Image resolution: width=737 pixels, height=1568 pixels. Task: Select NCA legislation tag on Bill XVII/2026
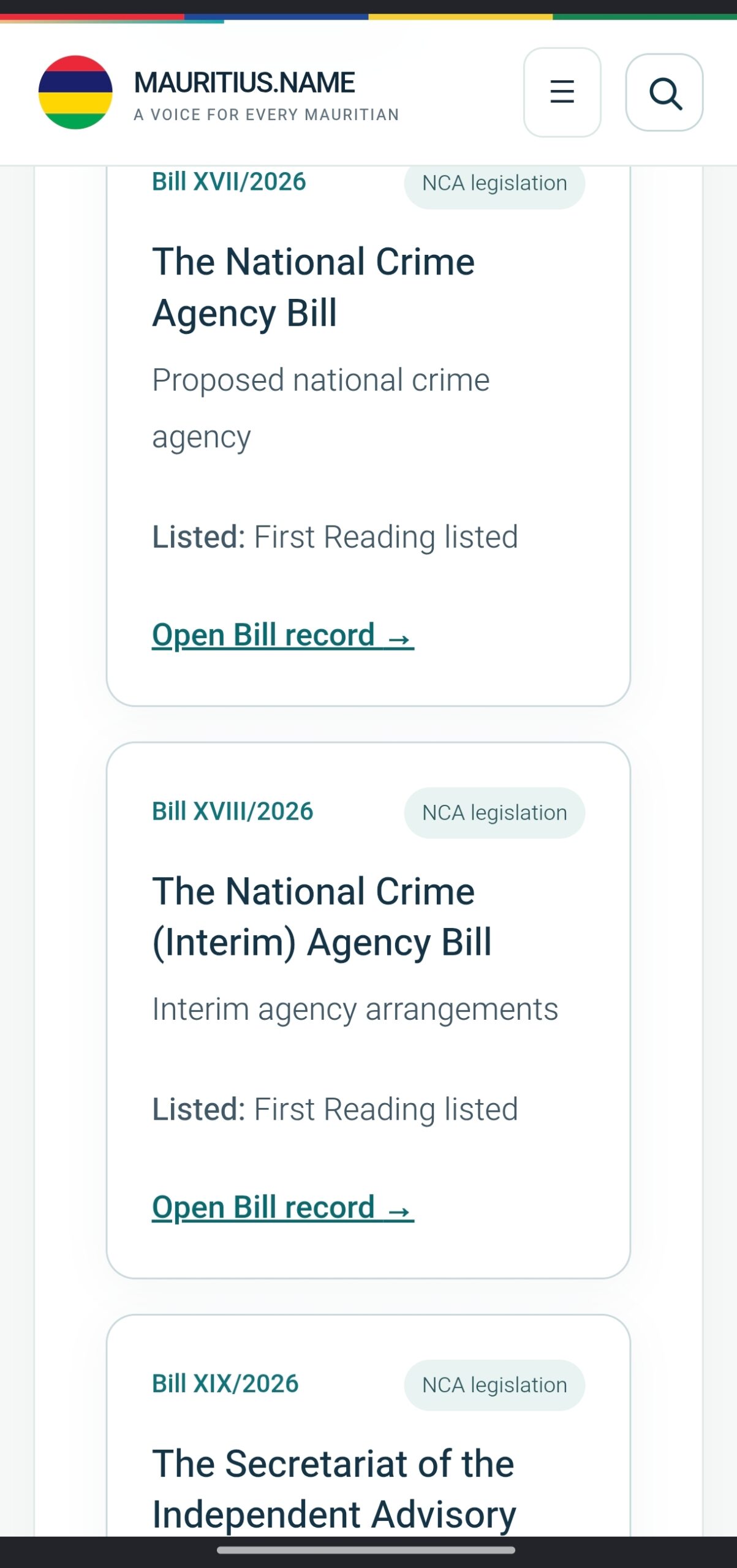(x=494, y=183)
